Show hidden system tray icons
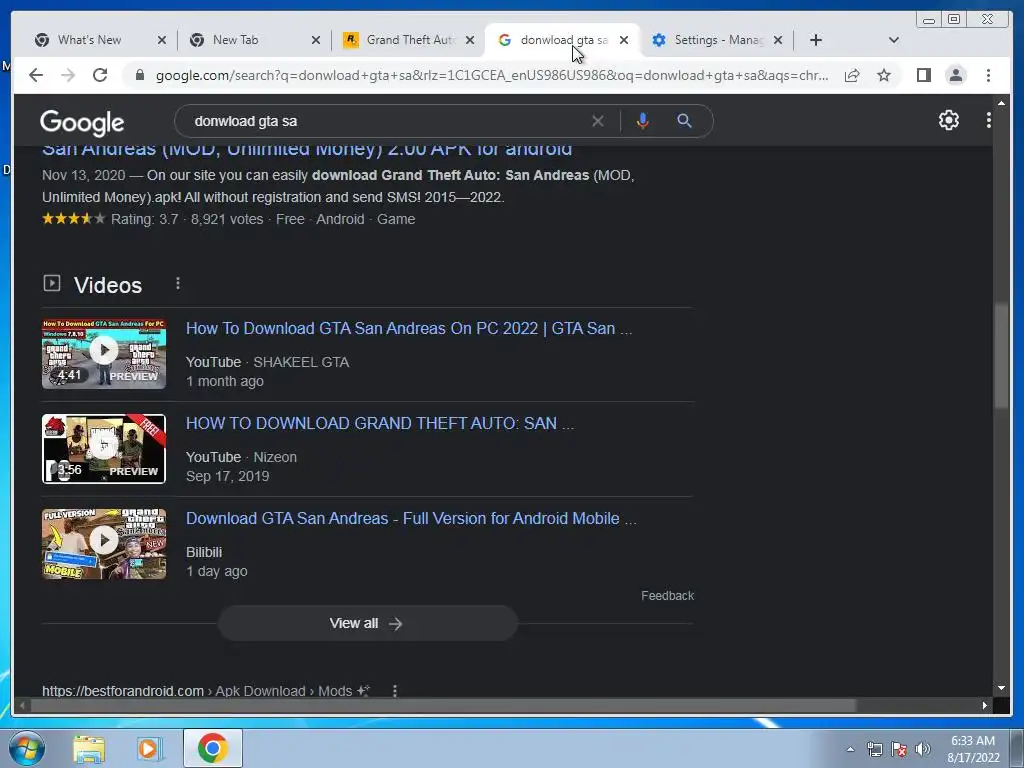Image resolution: width=1024 pixels, height=768 pixels. pos(850,749)
